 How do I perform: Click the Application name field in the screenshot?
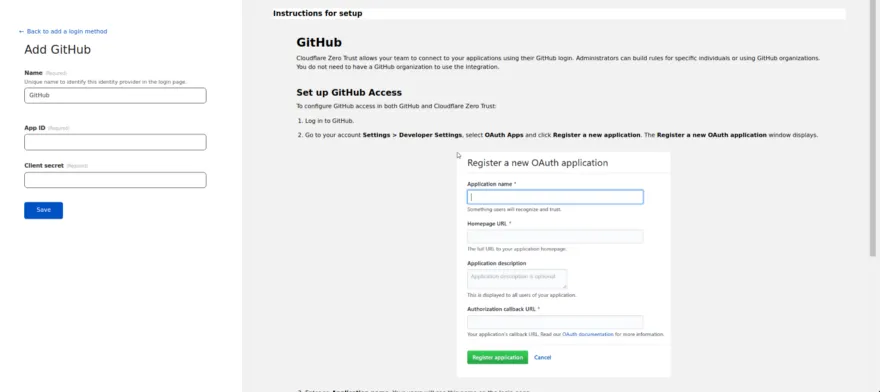(555, 197)
